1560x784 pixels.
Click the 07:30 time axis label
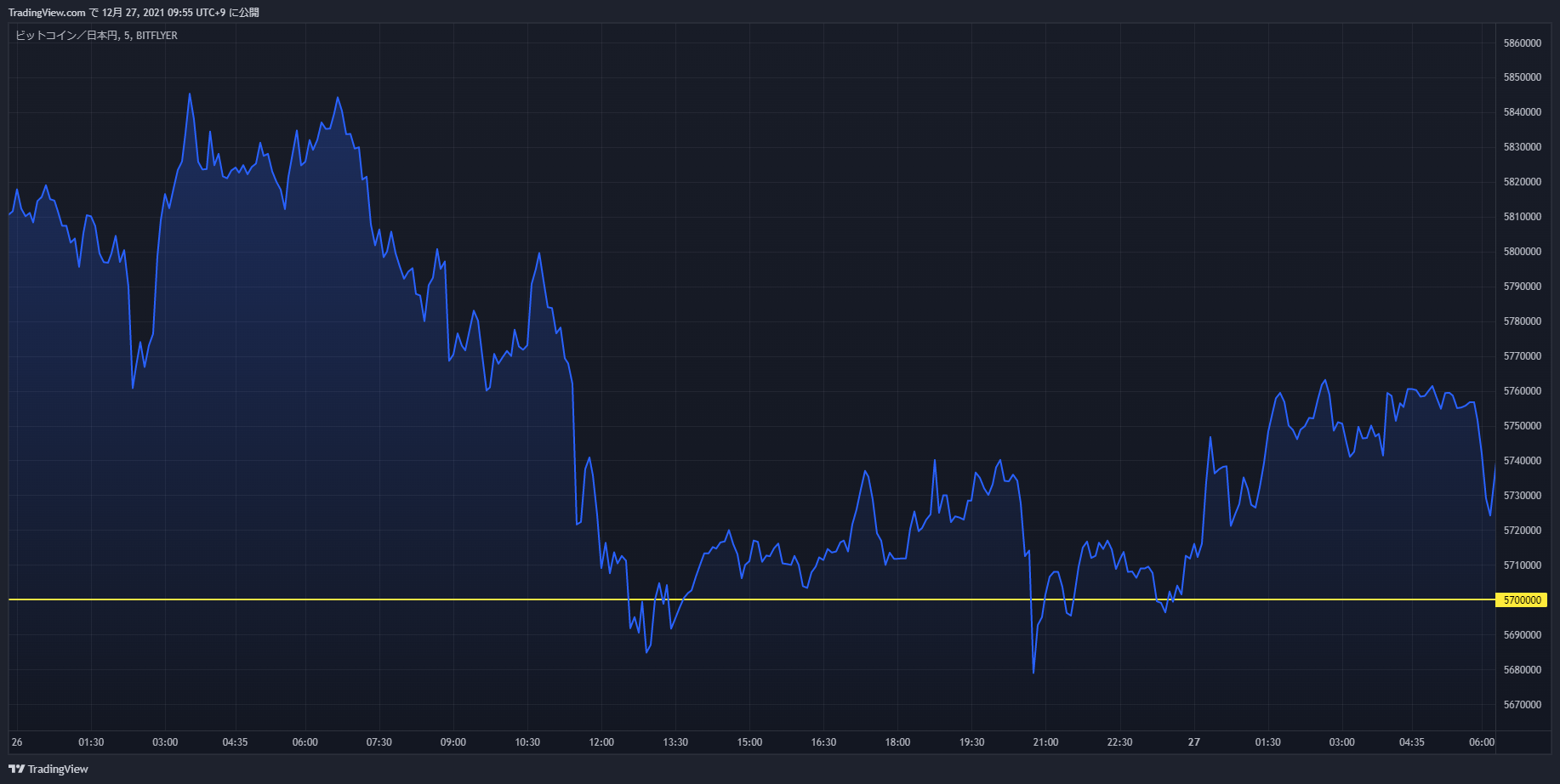pyautogui.click(x=379, y=742)
